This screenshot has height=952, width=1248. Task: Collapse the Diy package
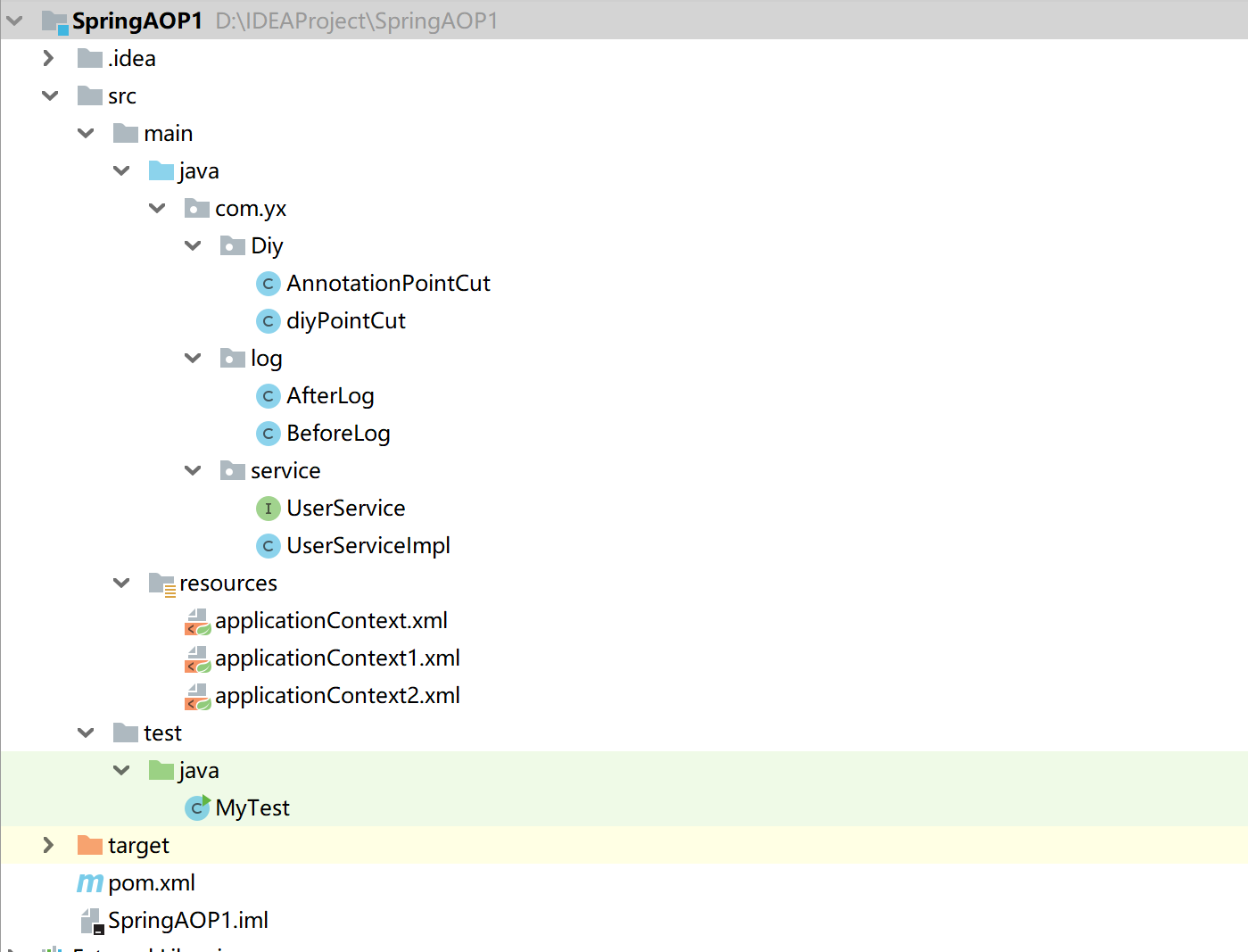coord(193,246)
